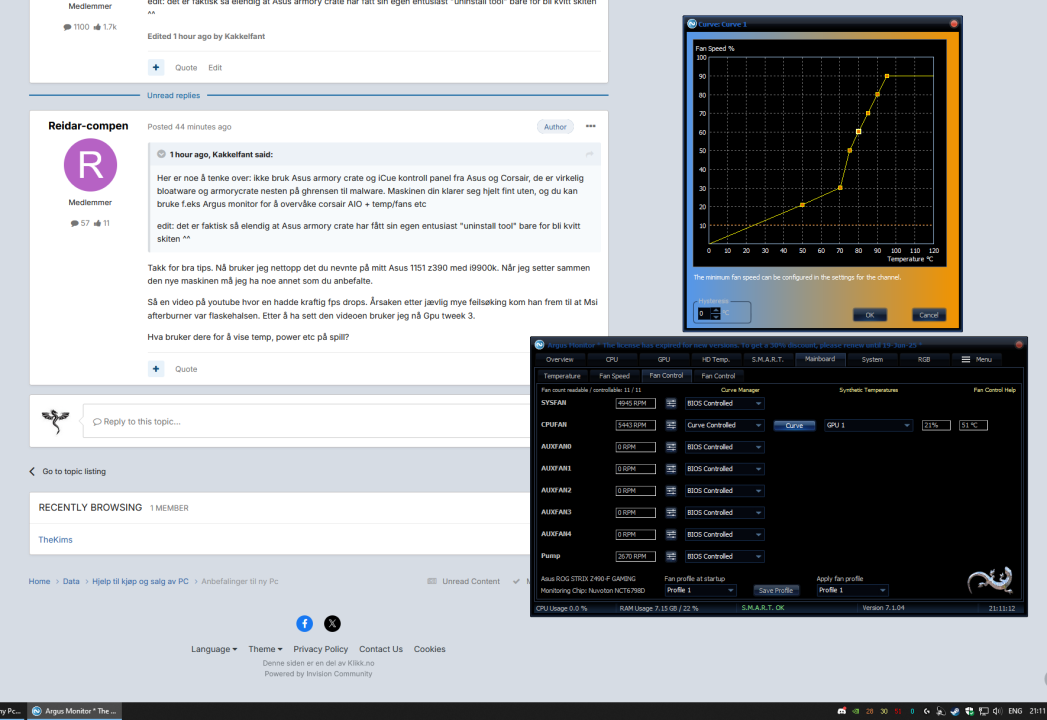1047x720 pixels.
Task: Open AUXFAN1 channel settings icon
Action: (x=671, y=469)
